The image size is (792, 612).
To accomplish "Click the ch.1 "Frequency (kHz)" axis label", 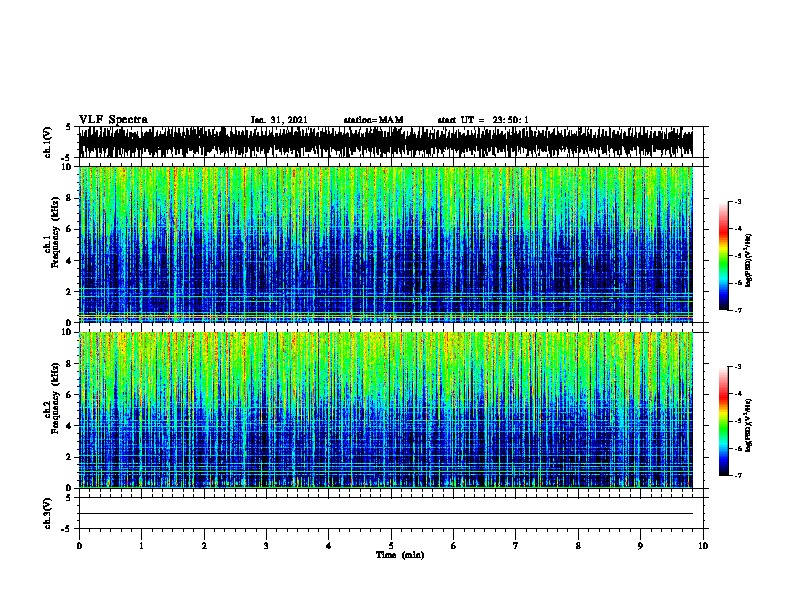I will (55, 232).
